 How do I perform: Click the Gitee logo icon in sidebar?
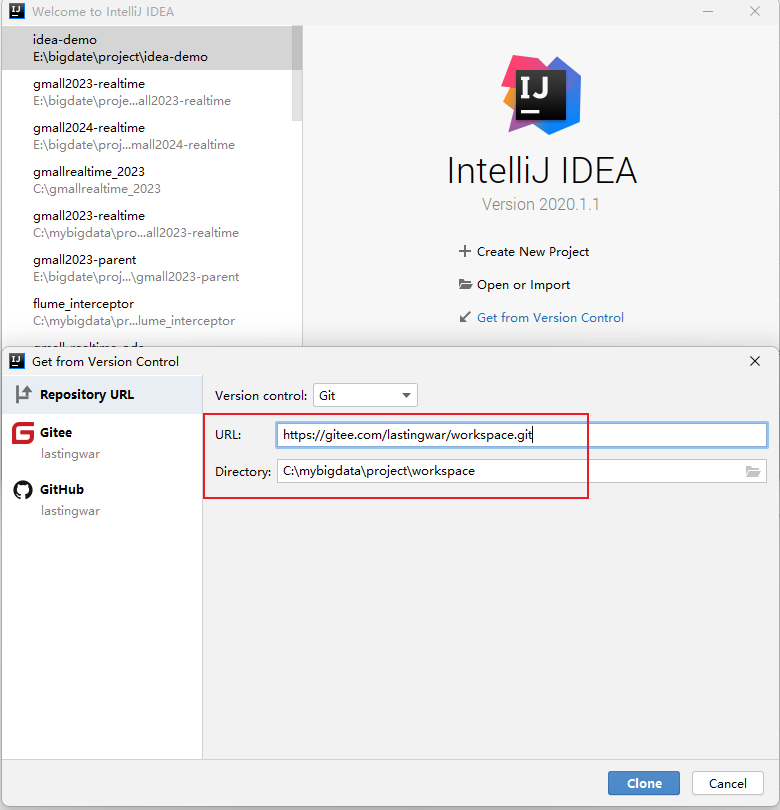click(22, 433)
